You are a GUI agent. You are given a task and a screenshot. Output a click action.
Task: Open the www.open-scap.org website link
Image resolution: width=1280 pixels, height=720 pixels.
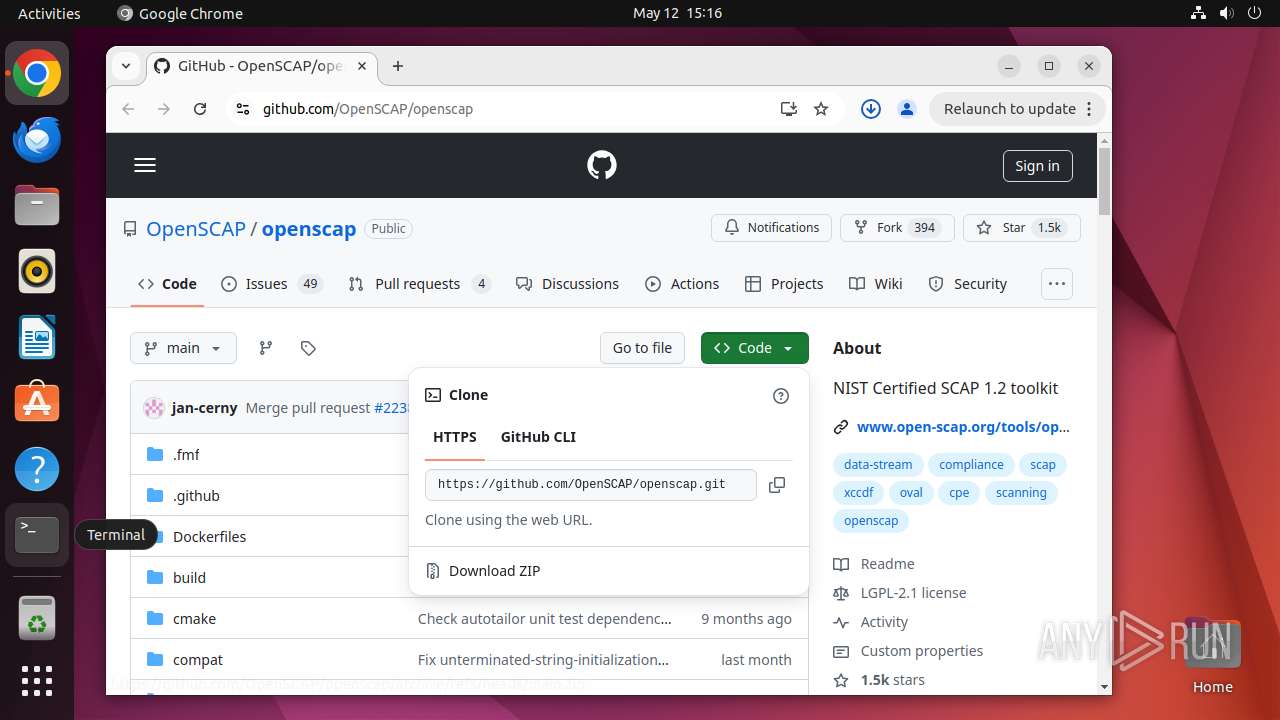click(x=963, y=427)
